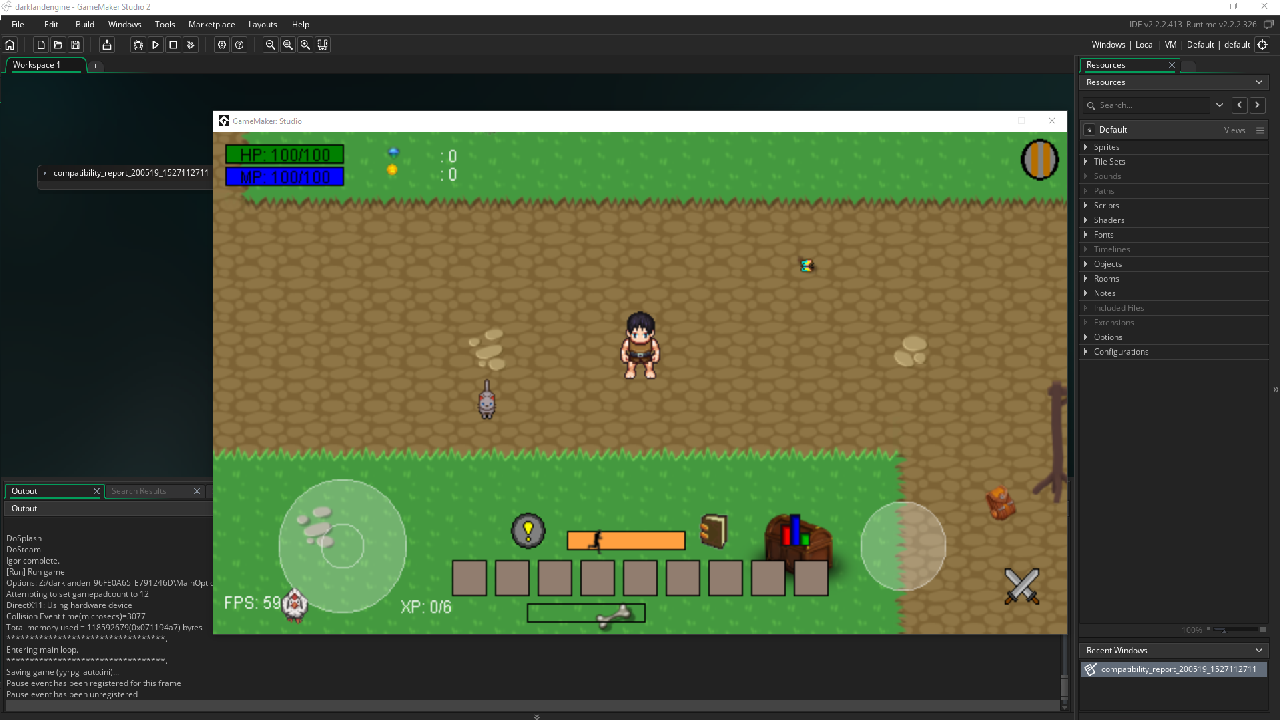Create a new project with the blank page icon
Image resolution: width=1280 pixels, height=720 pixels.
tap(41, 44)
